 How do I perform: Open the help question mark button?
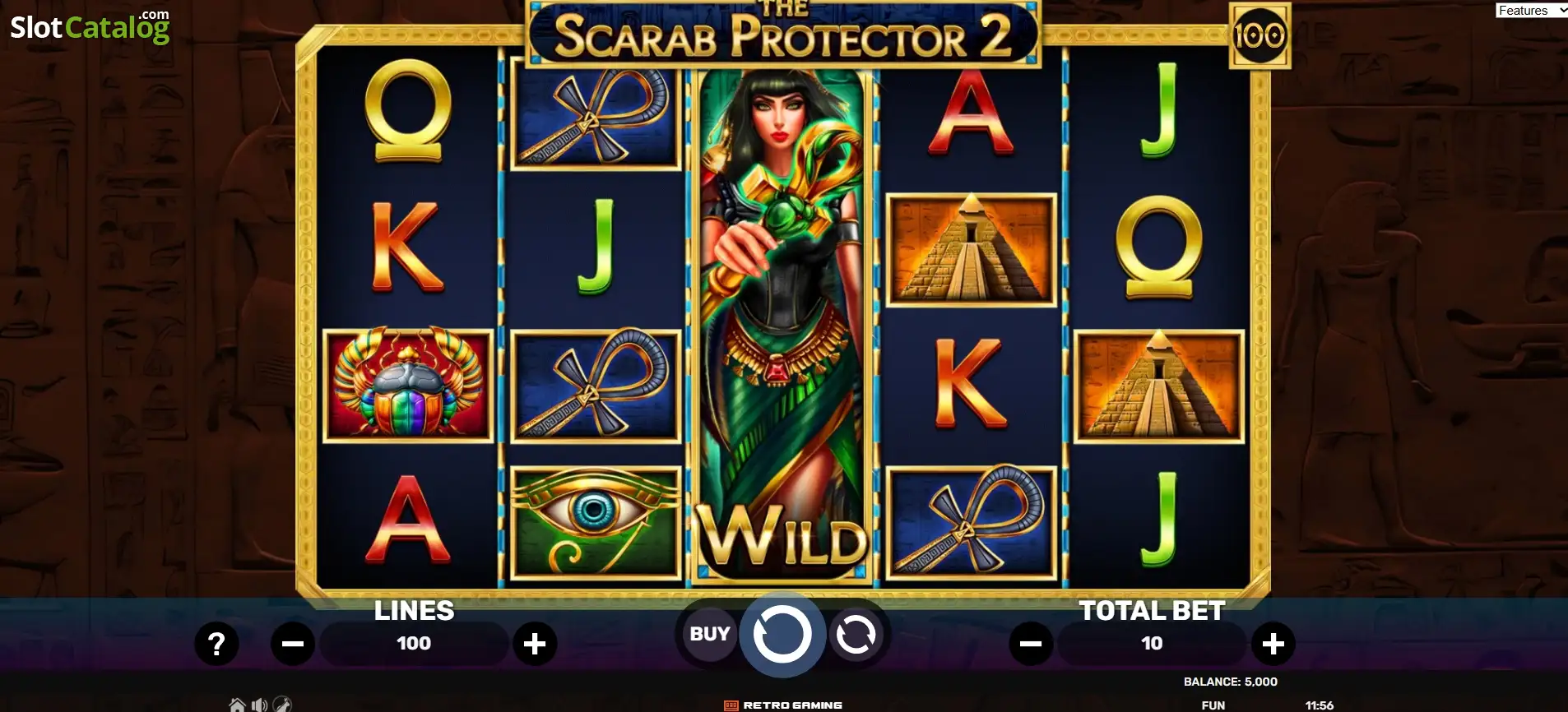point(216,644)
